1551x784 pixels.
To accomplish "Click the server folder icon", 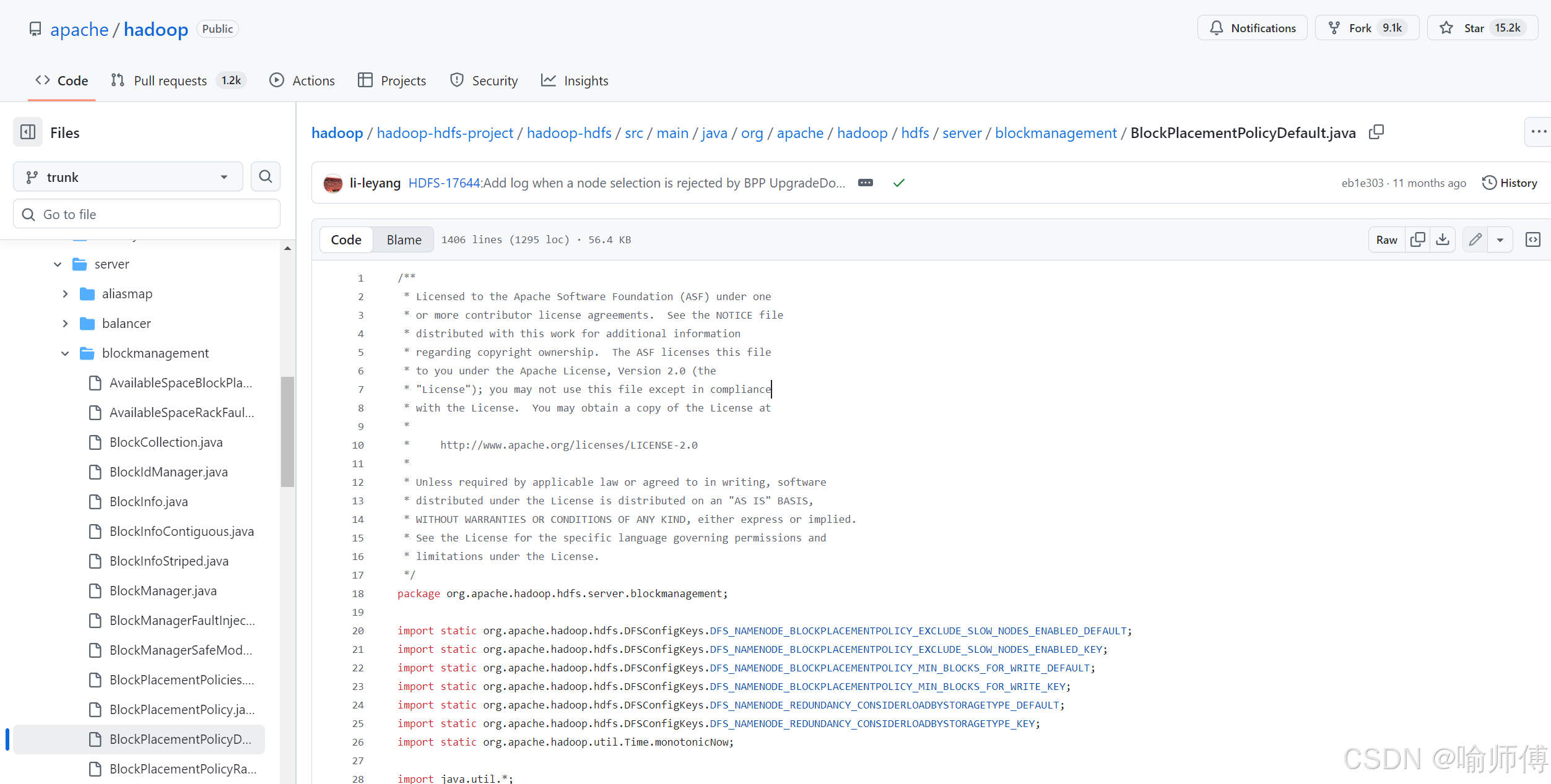I will 80,264.
